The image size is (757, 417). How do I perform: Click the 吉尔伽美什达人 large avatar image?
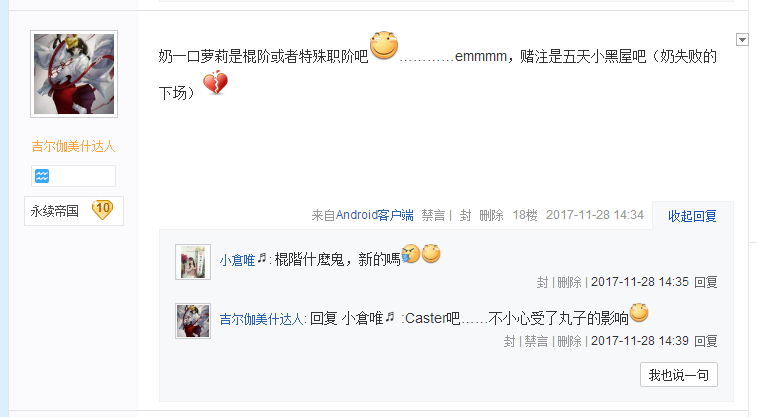click(74, 74)
